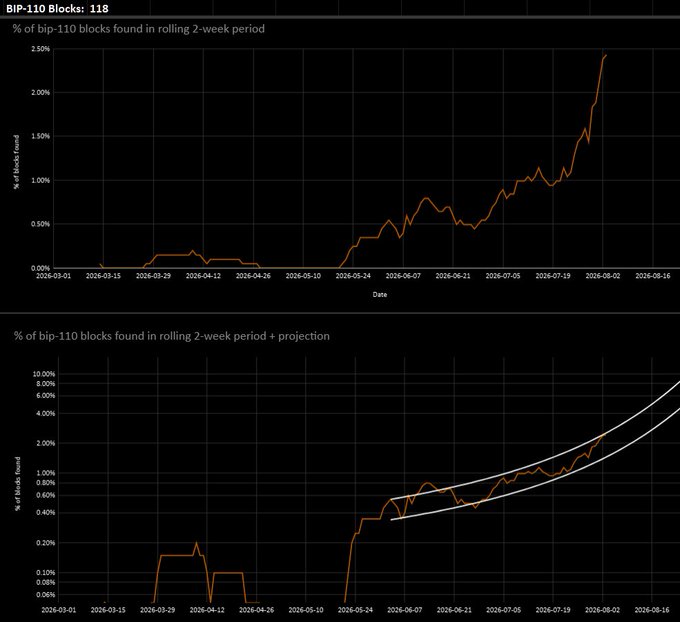
Task: Click the 8.00% y-axis tick label
Action: pyautogui.click(x=46, y=384)
